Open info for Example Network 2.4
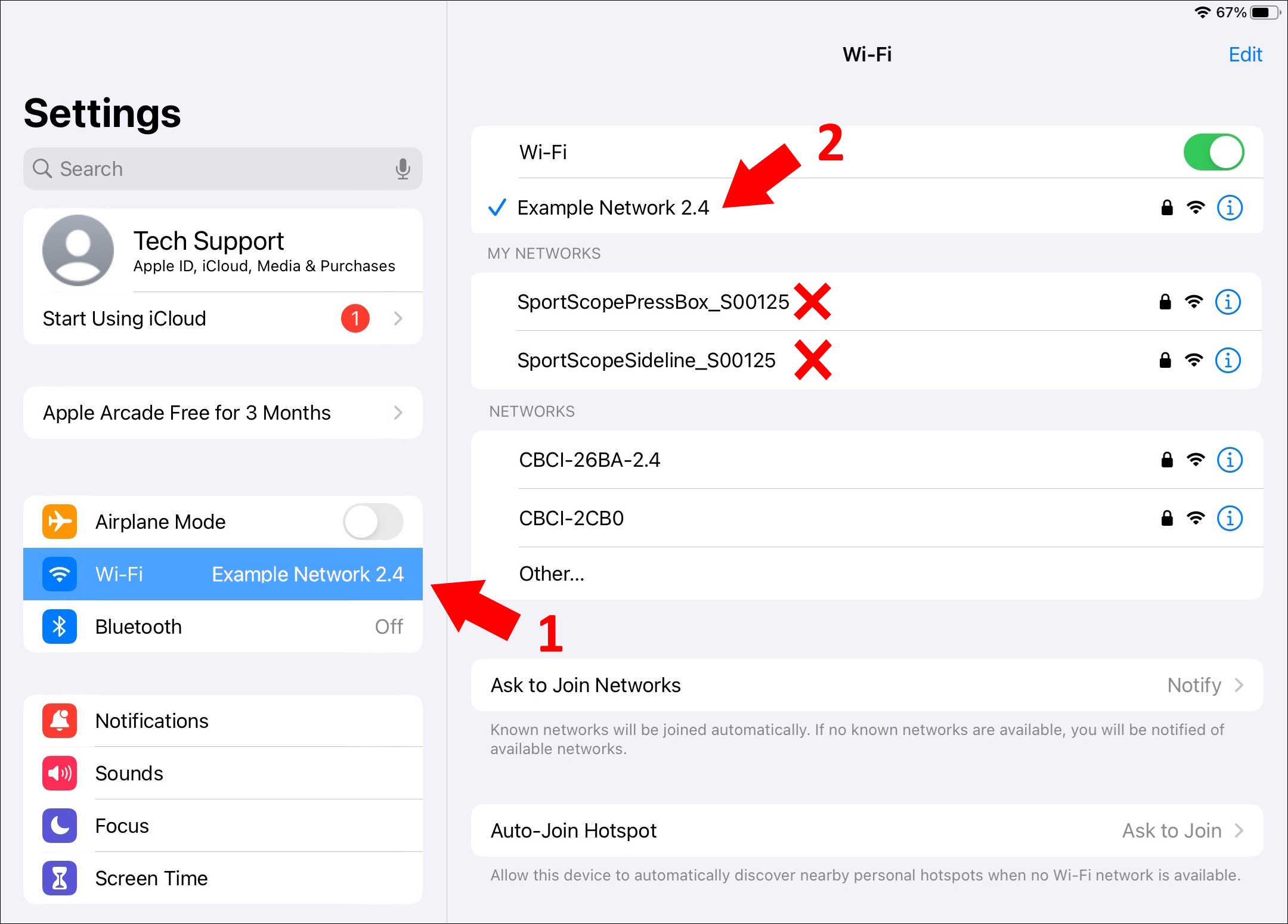The width and height of the screenshot is (1288, 924). (x=1229, y=208)
